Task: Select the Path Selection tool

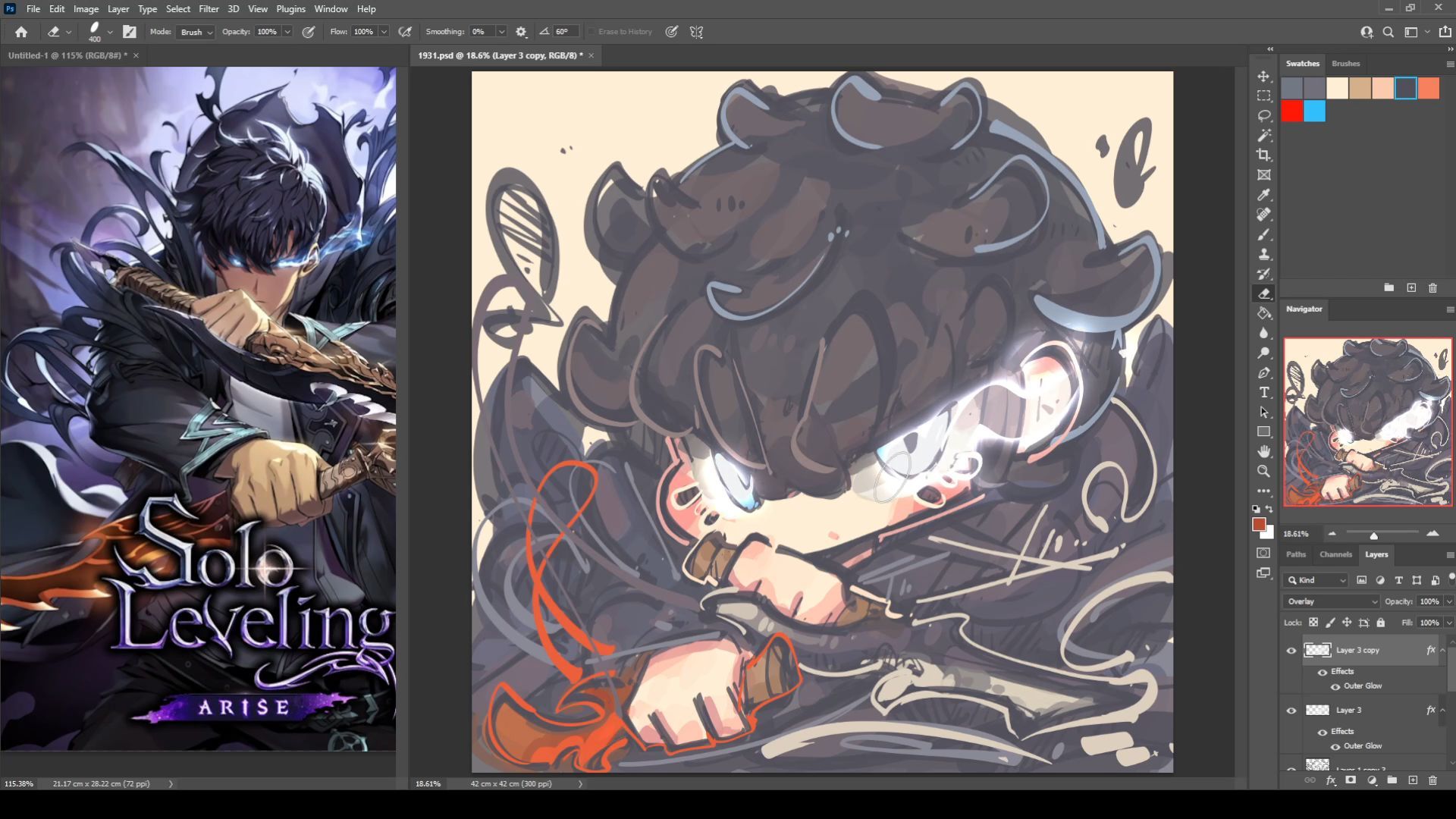Action: pos(1263,412)
